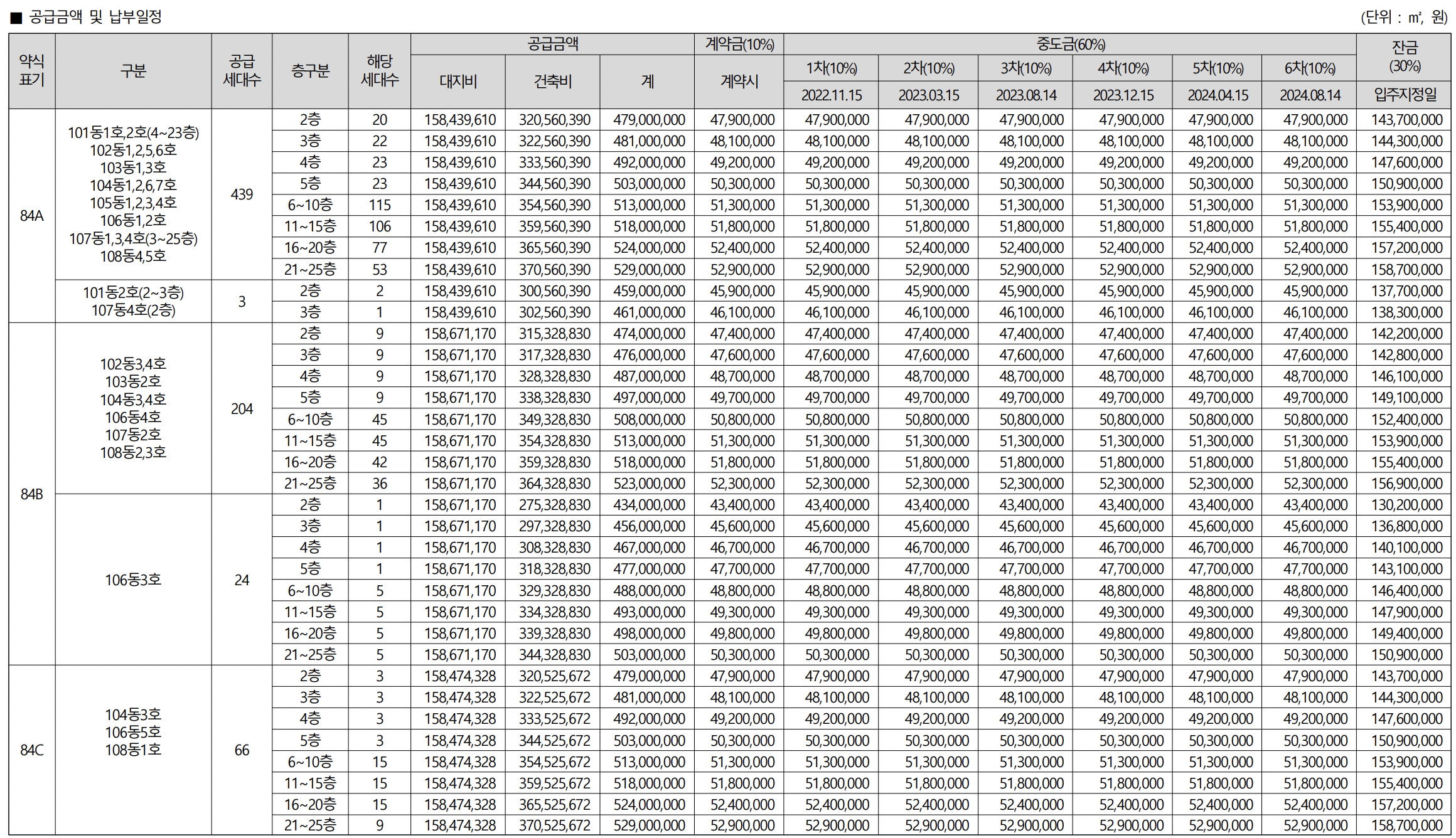Screen dimensions: 1456x838
Task: Click the '84A' type label
Action: pos(32,216)
